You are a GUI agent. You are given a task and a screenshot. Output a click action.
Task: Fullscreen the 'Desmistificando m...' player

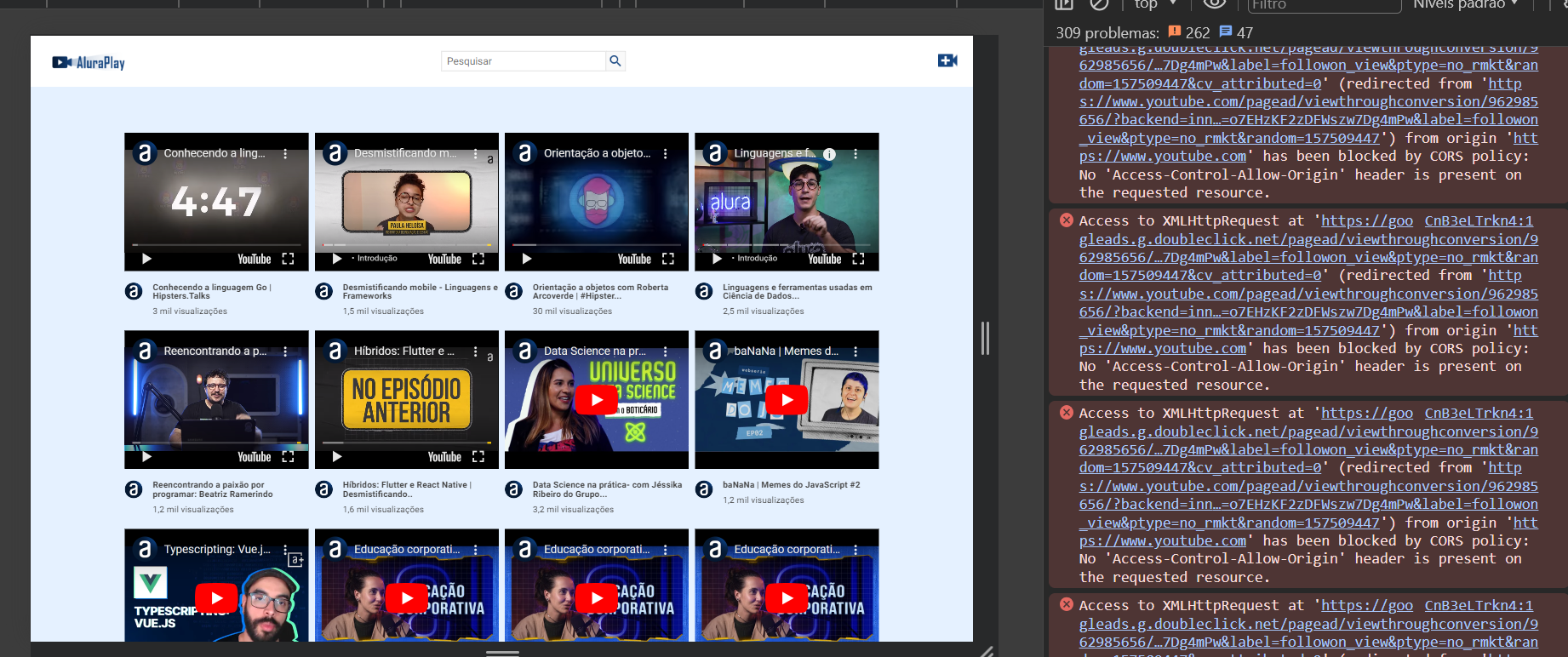[478, 259]
